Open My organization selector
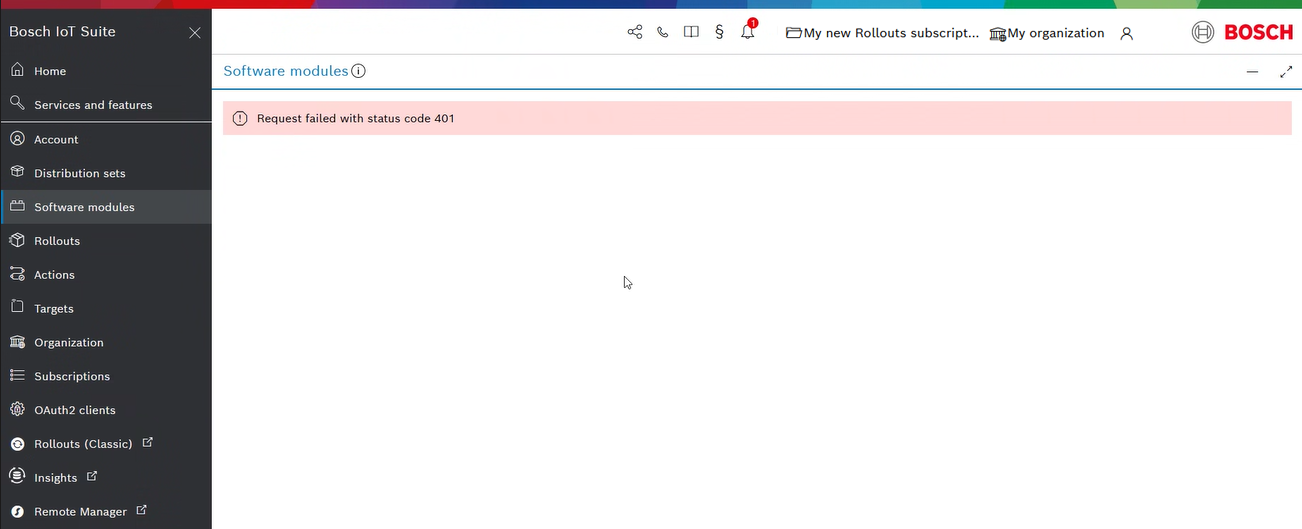The height and width of the screenshot is (529, 1302). (x=1047, y=33)
